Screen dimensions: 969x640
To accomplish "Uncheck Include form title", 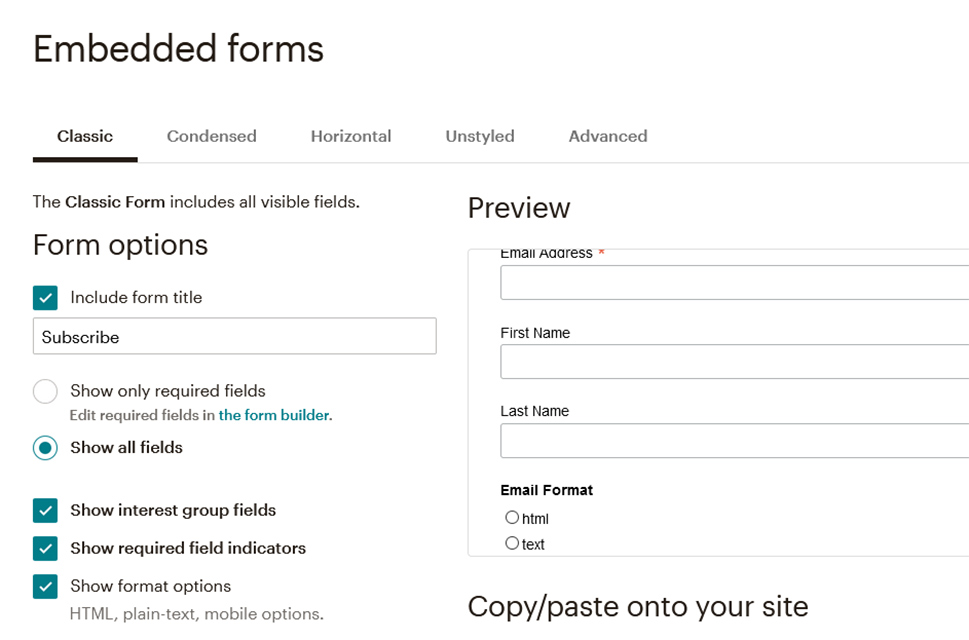I will (45, 297).
